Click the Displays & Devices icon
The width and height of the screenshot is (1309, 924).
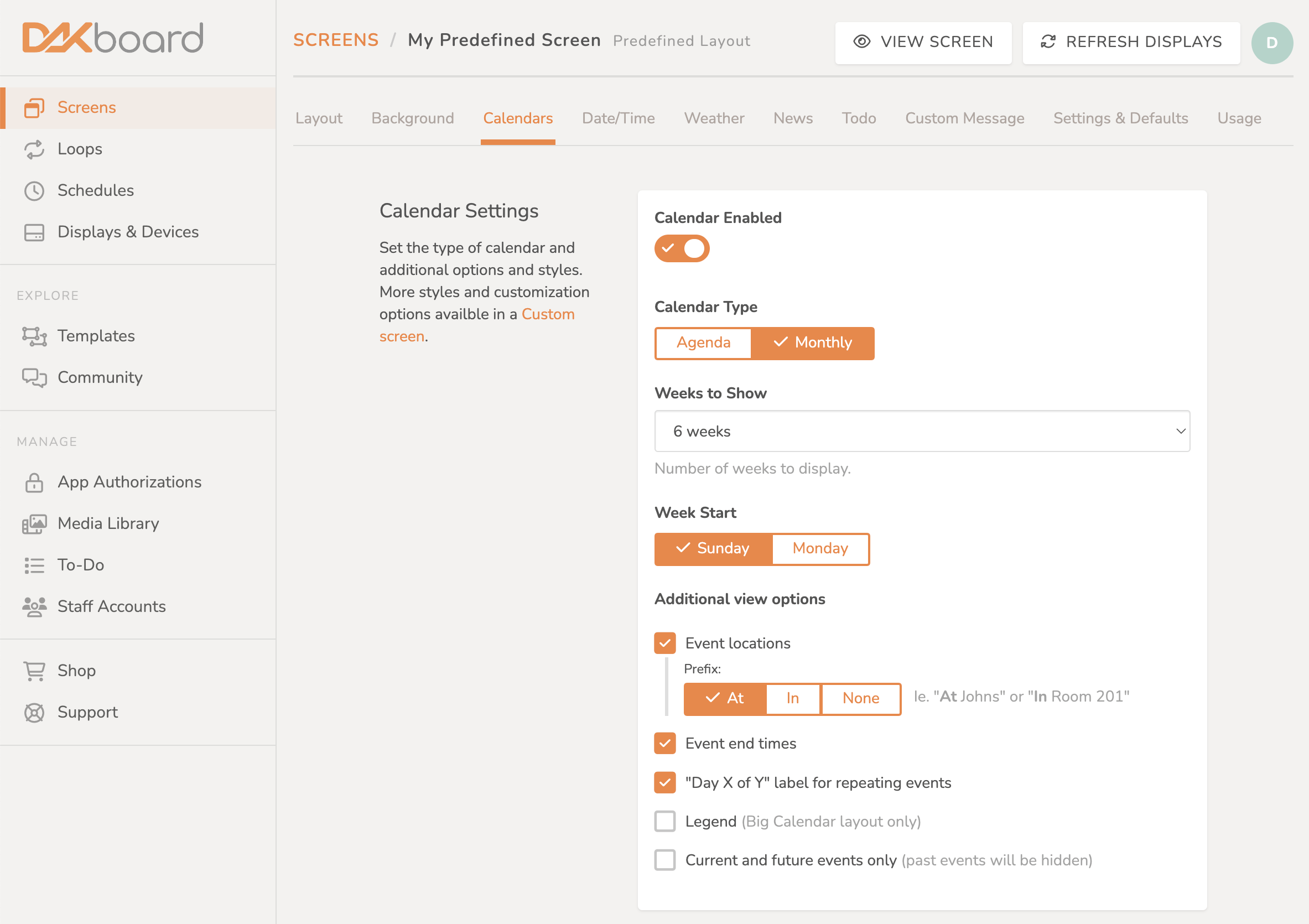pos(35,232)
